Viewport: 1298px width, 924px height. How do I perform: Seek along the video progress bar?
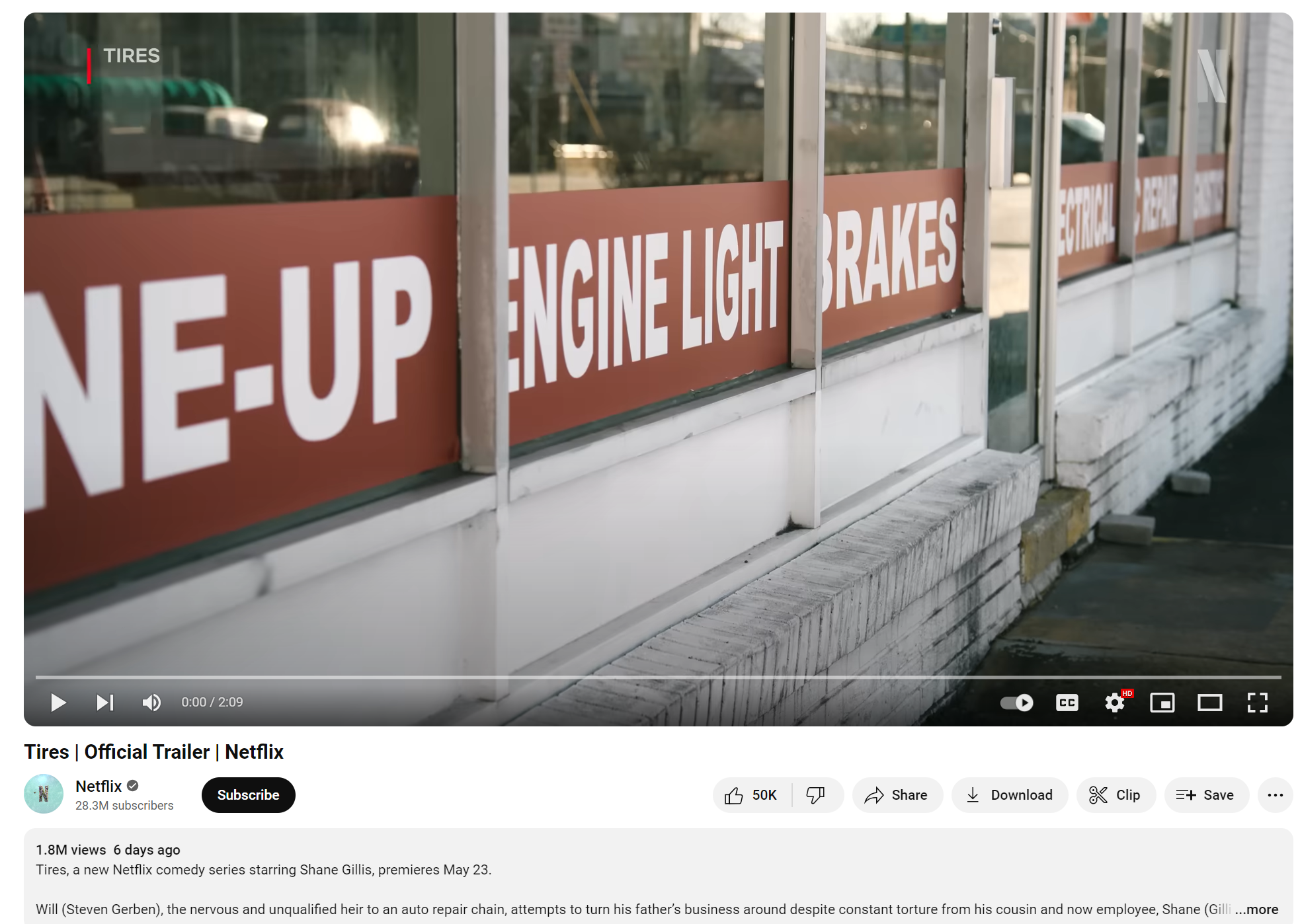point(658,677)
